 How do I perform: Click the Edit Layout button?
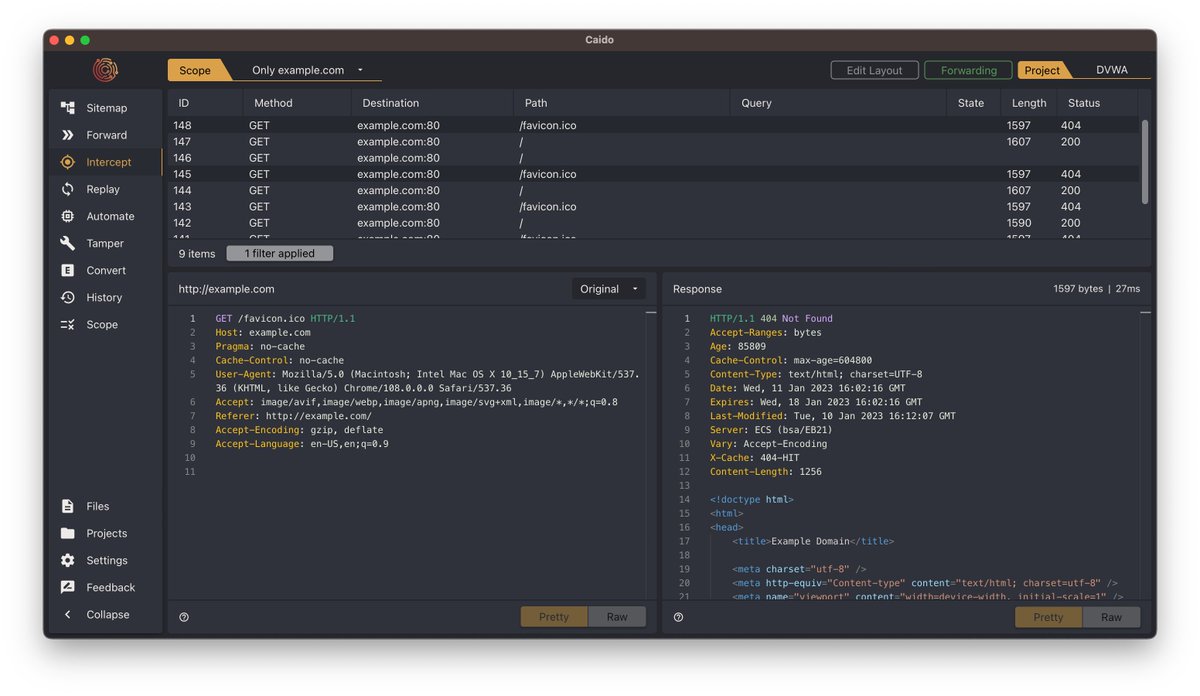pyautogui.click(x=874, y=70)
